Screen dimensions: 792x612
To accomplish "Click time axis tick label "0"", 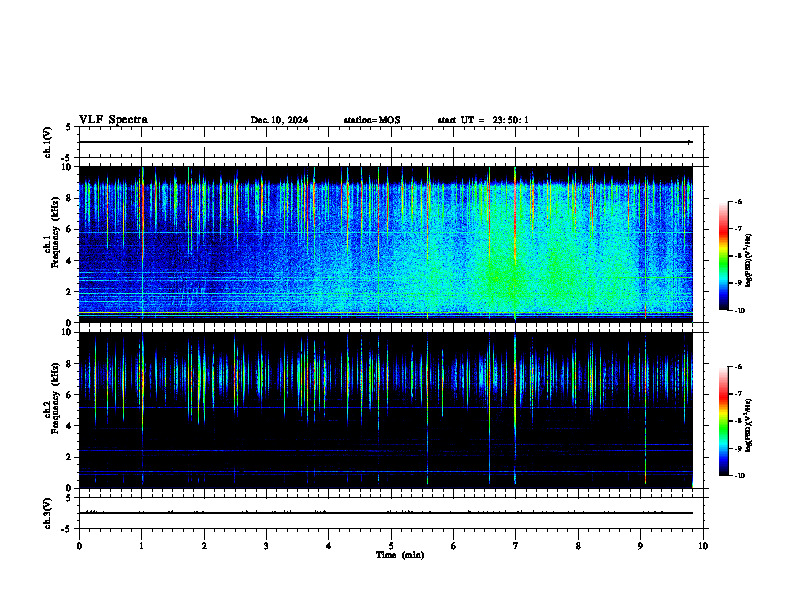I will point(79,546).
